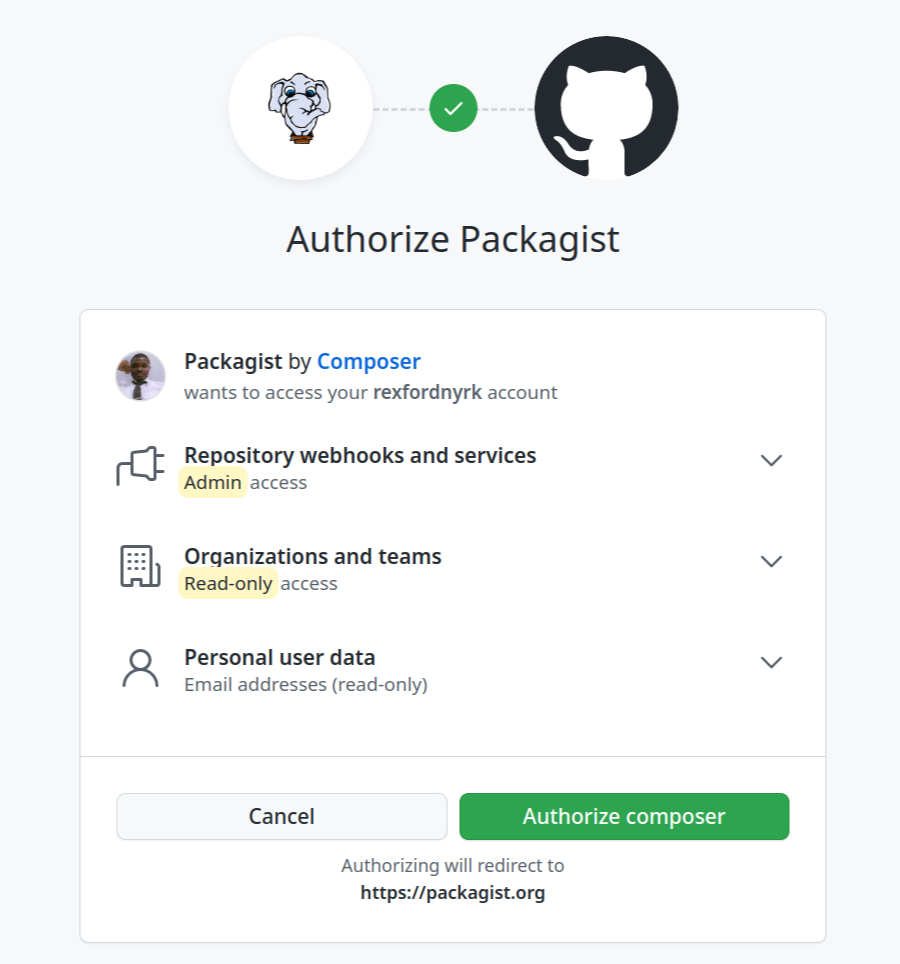Click the highlighted Admin access badge
This screenshot has height=964, width=900.
coord(211,482)
